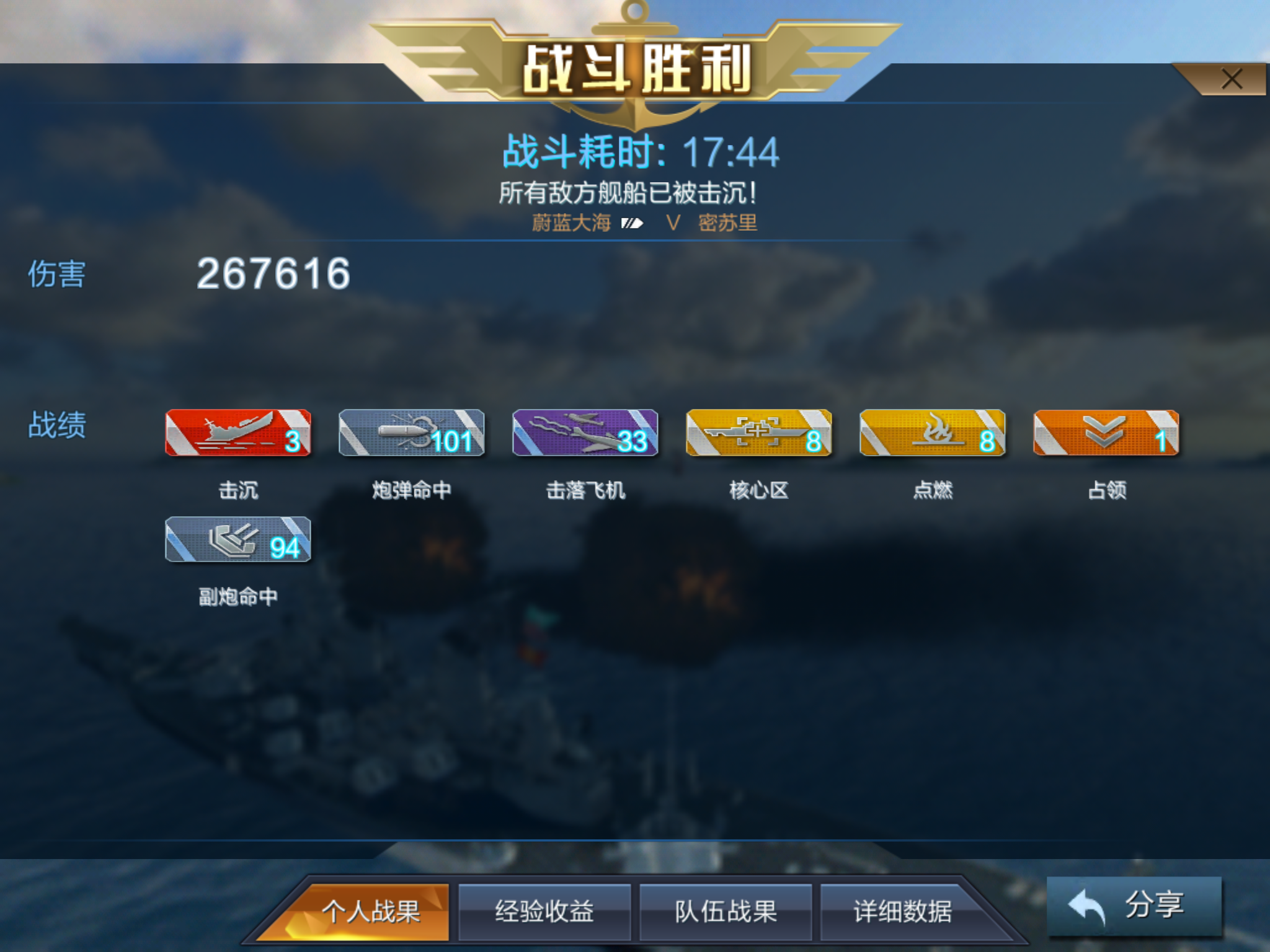Image resolution: width=1270 pixels, height=952 pixels.
Task: Switch to the 经验收益 tab
Action: tap(544, 911)
